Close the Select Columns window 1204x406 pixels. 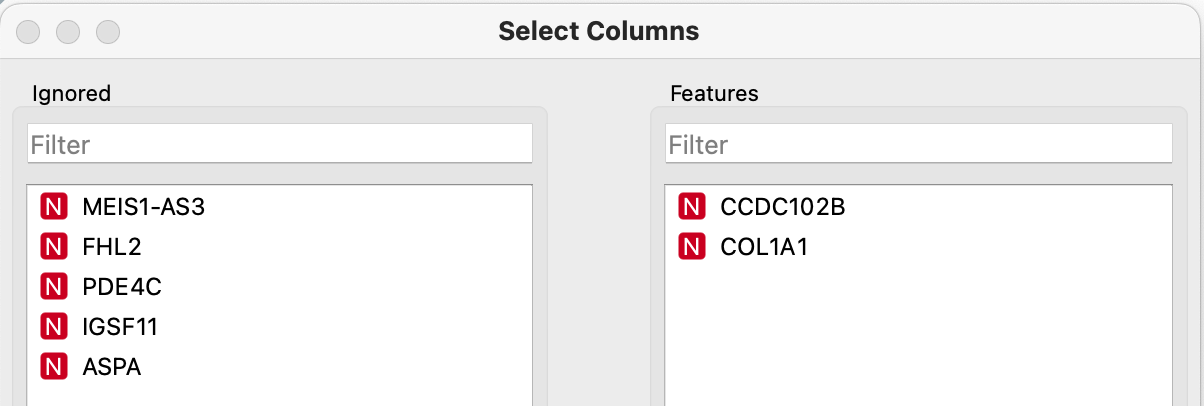click(x=28, y=31)
